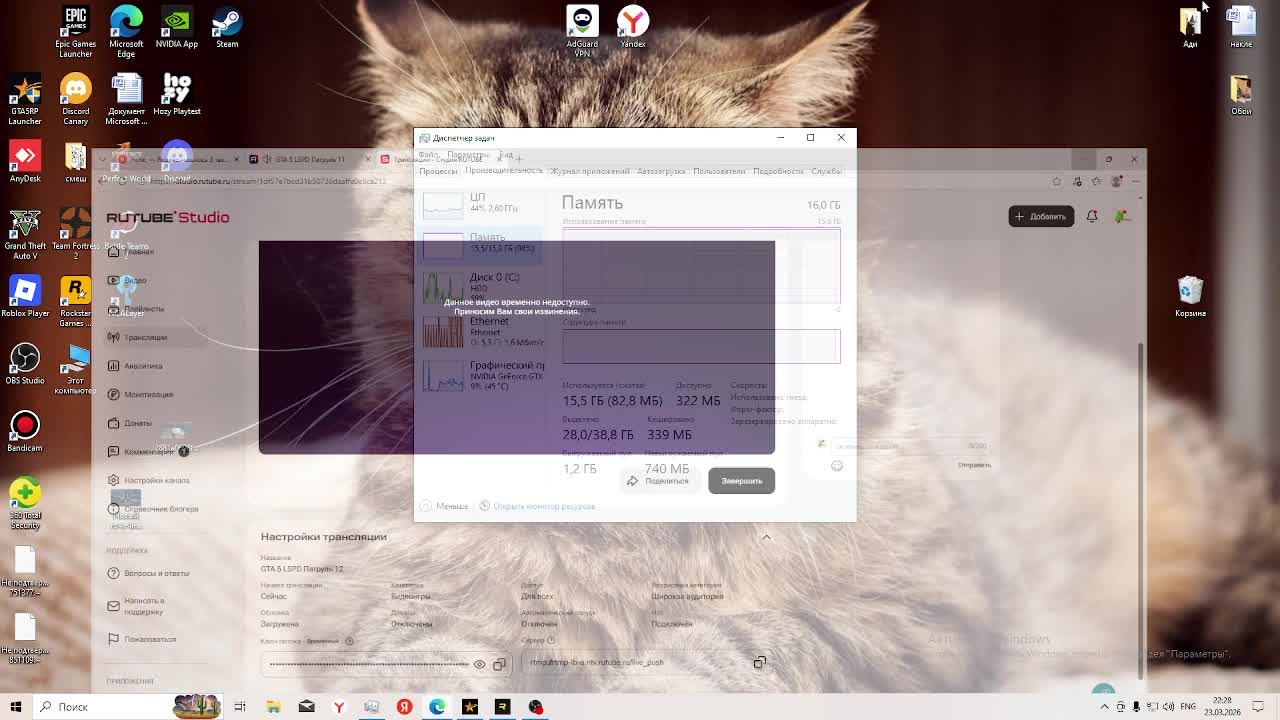Open Grand Theft Auto V desktop shortcut

25,235
